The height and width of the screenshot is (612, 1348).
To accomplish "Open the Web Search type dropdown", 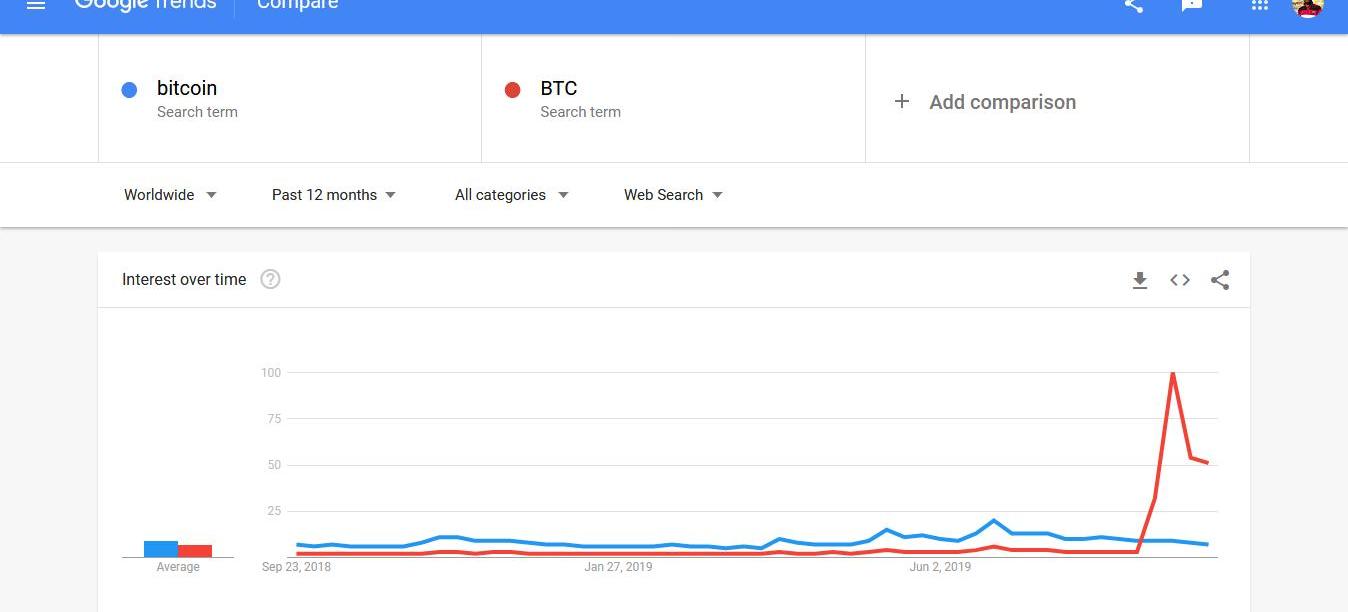I will click(673, 195).
